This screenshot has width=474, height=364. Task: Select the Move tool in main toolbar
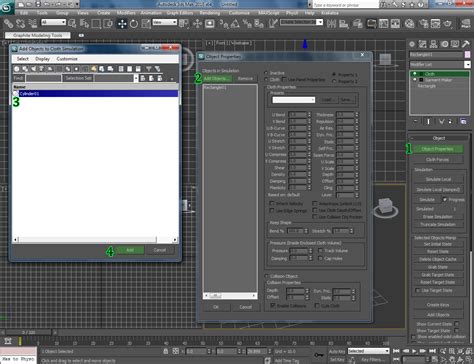[x=122, y=24]
